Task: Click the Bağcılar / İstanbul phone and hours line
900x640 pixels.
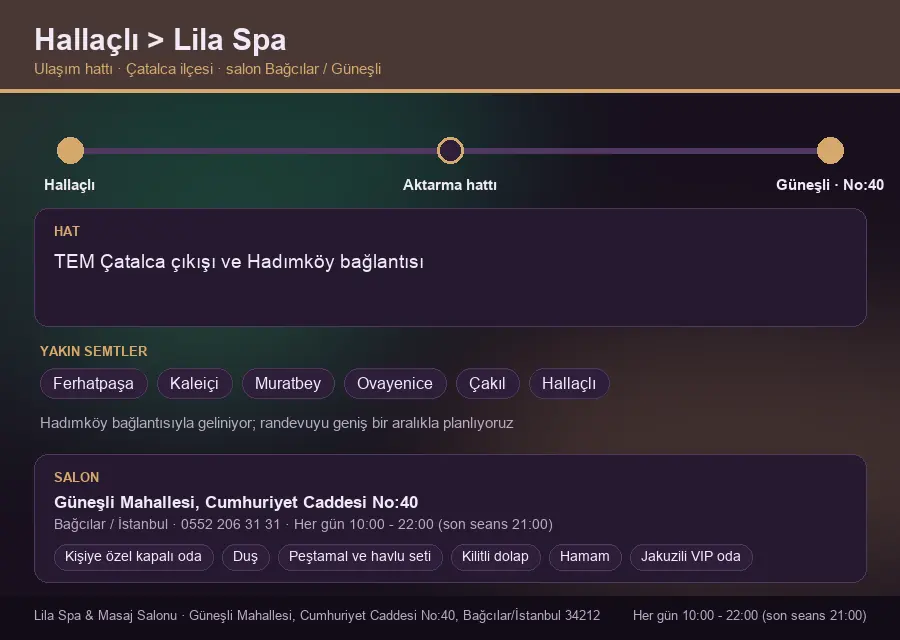Action: (303, 525)
